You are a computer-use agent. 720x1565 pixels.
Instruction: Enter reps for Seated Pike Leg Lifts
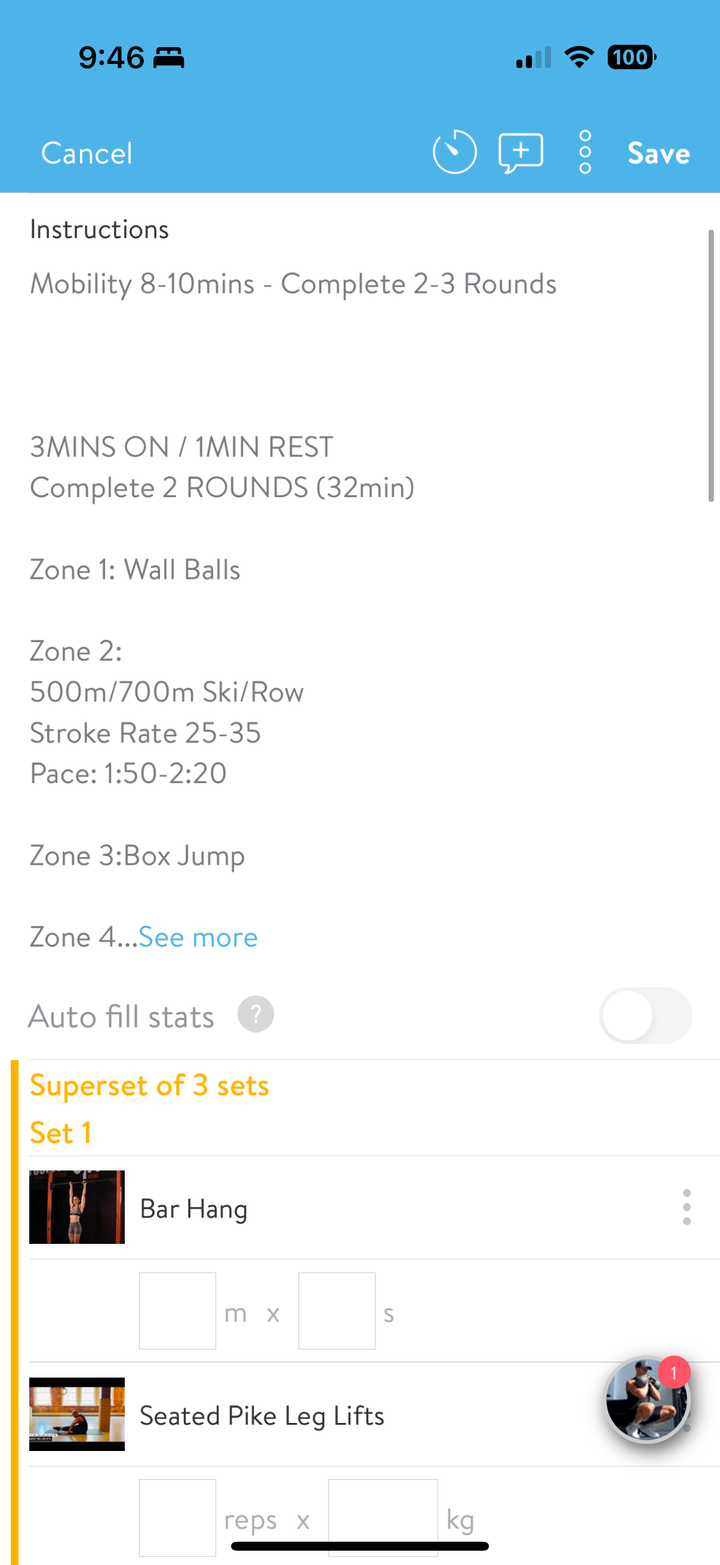point(177,1518)
